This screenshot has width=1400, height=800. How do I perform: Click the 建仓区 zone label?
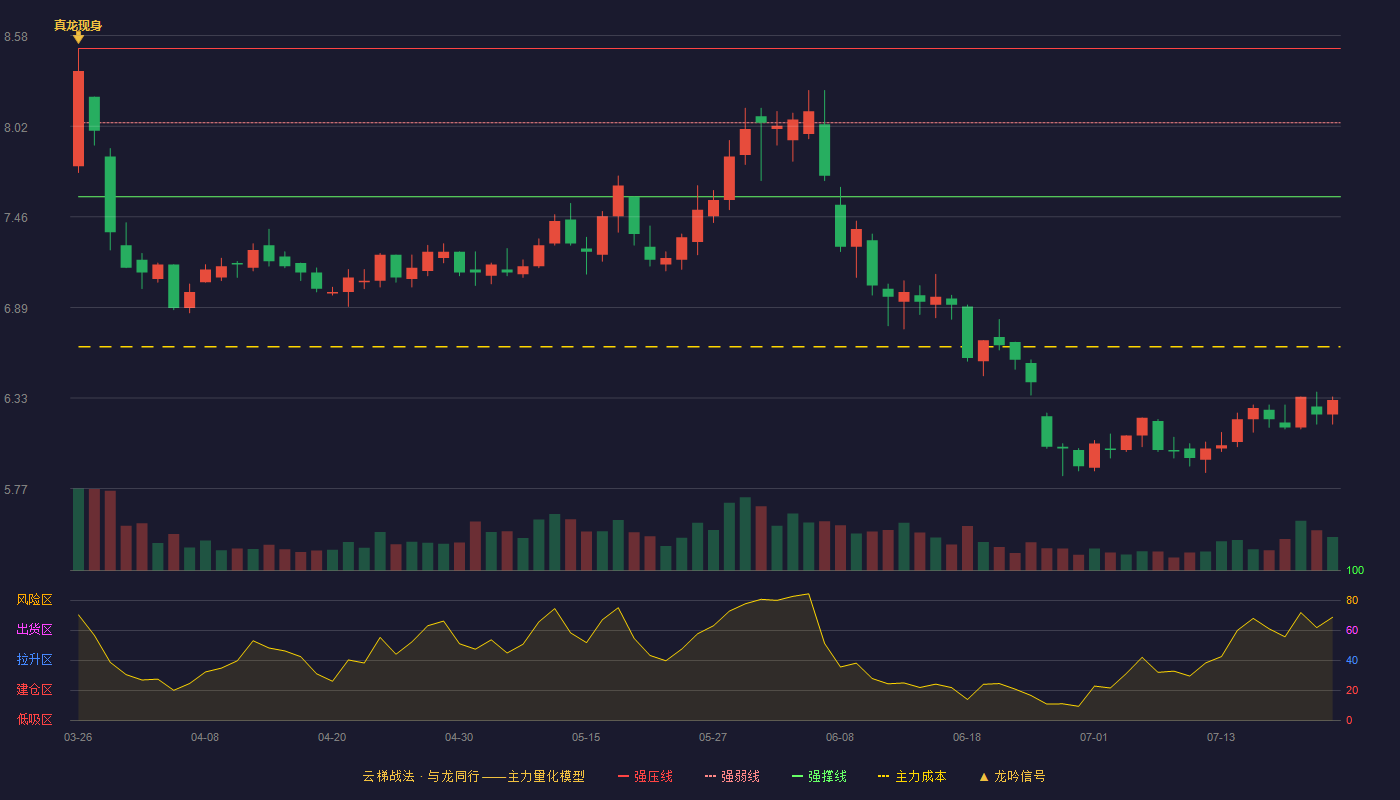(x=34, y=690)
